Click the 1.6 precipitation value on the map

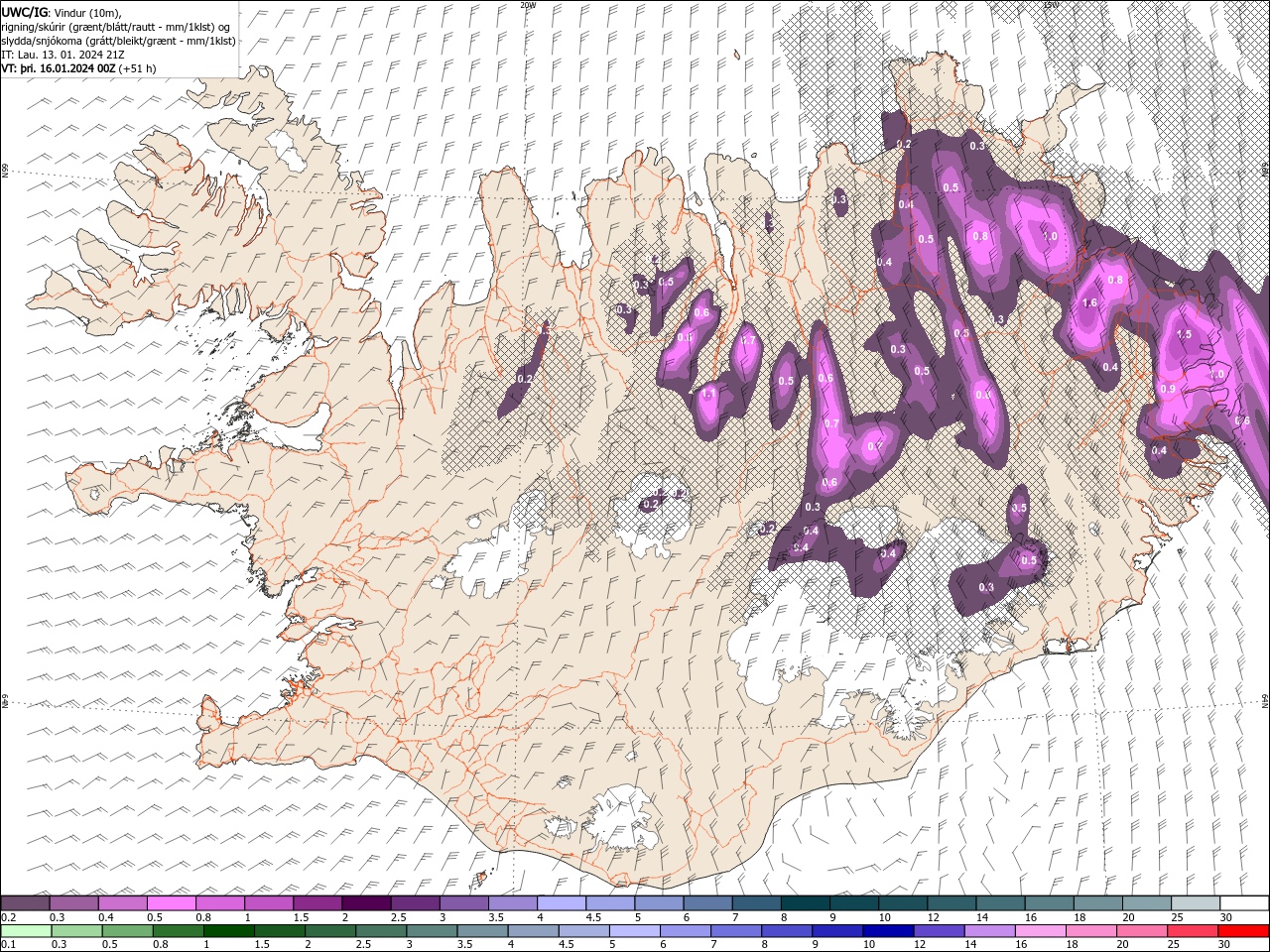click(x=1089, y=302)
